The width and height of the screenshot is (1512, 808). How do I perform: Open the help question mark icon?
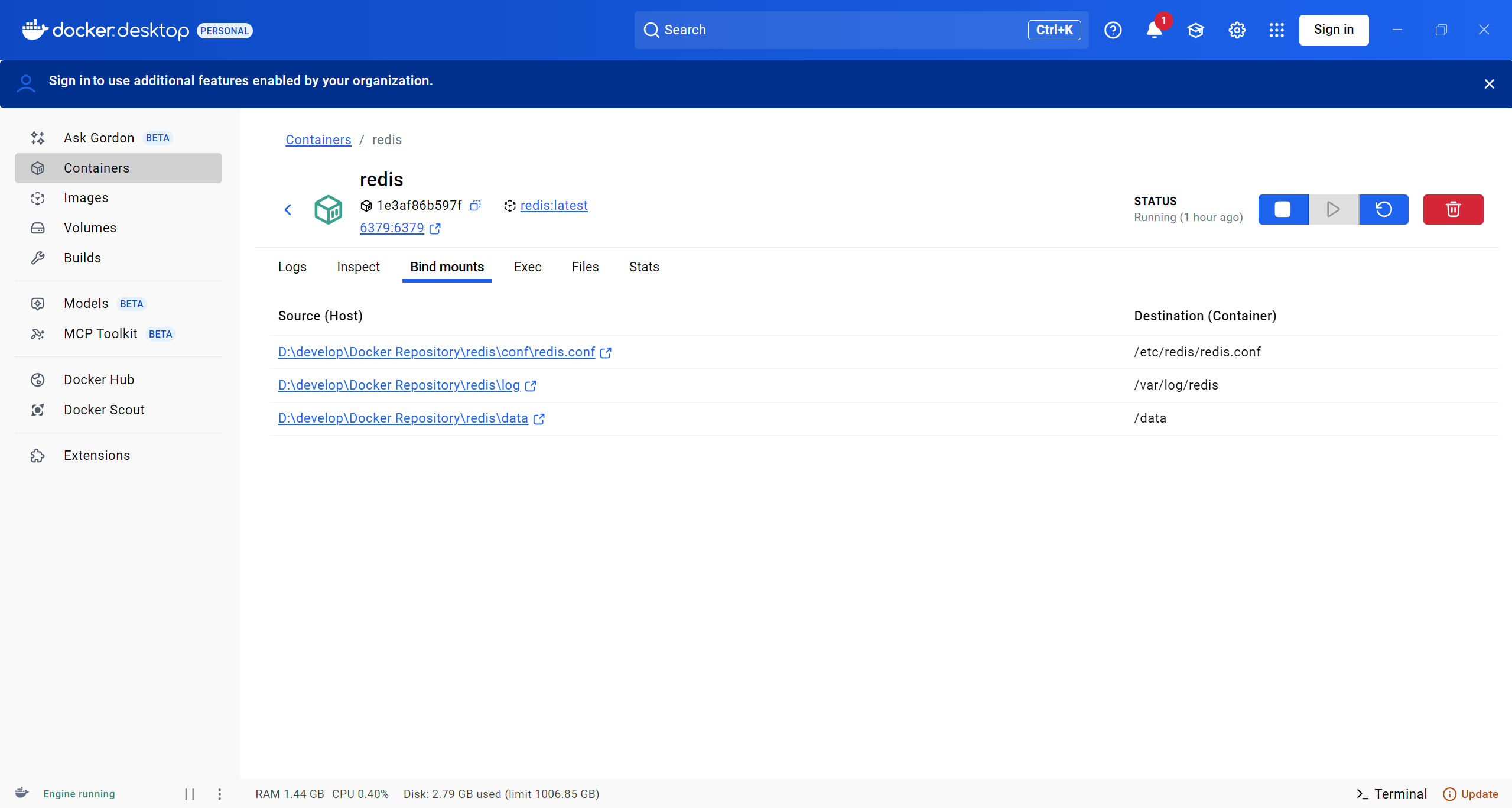1113,30
